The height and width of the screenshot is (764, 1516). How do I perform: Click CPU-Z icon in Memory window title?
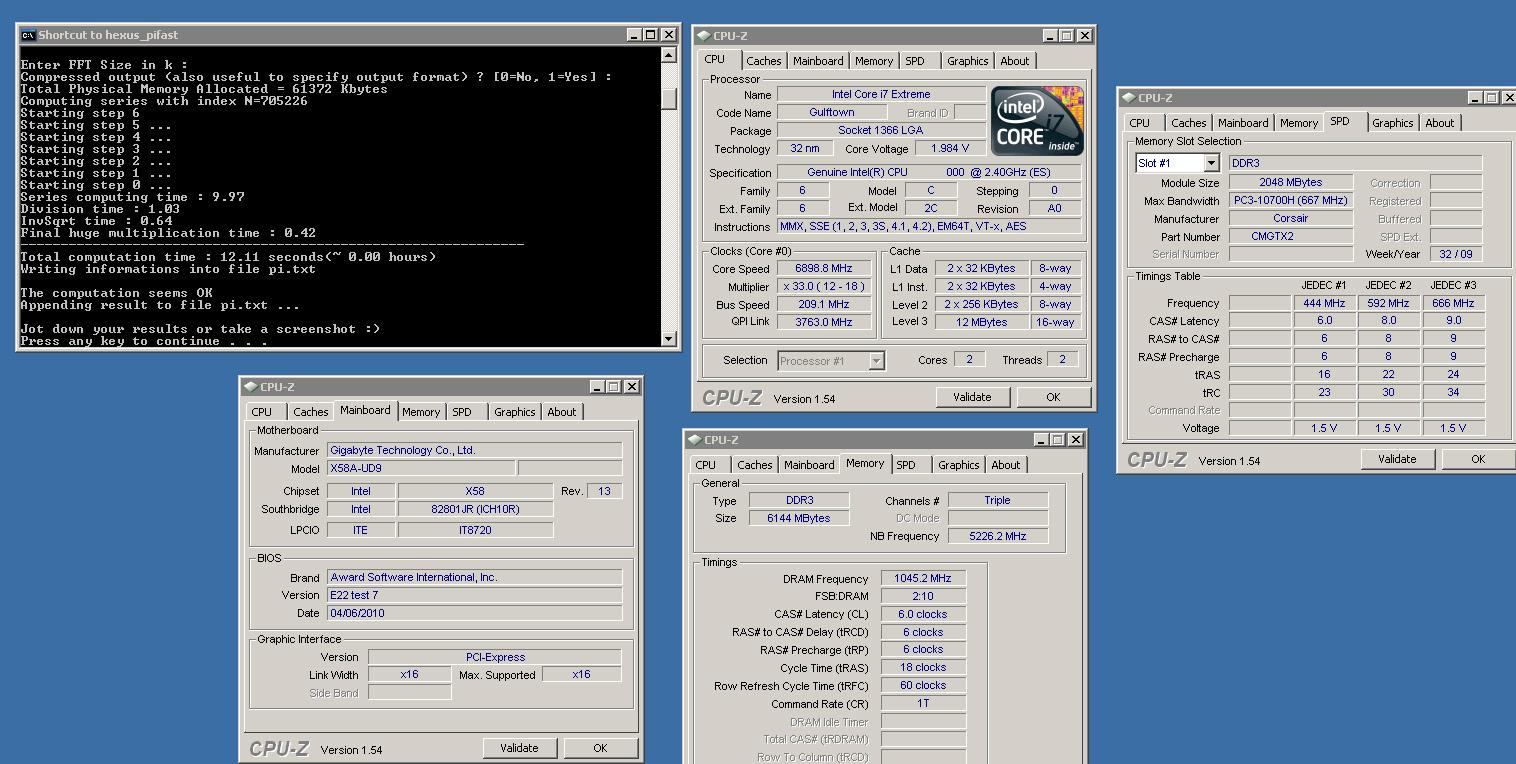[695, 440]
